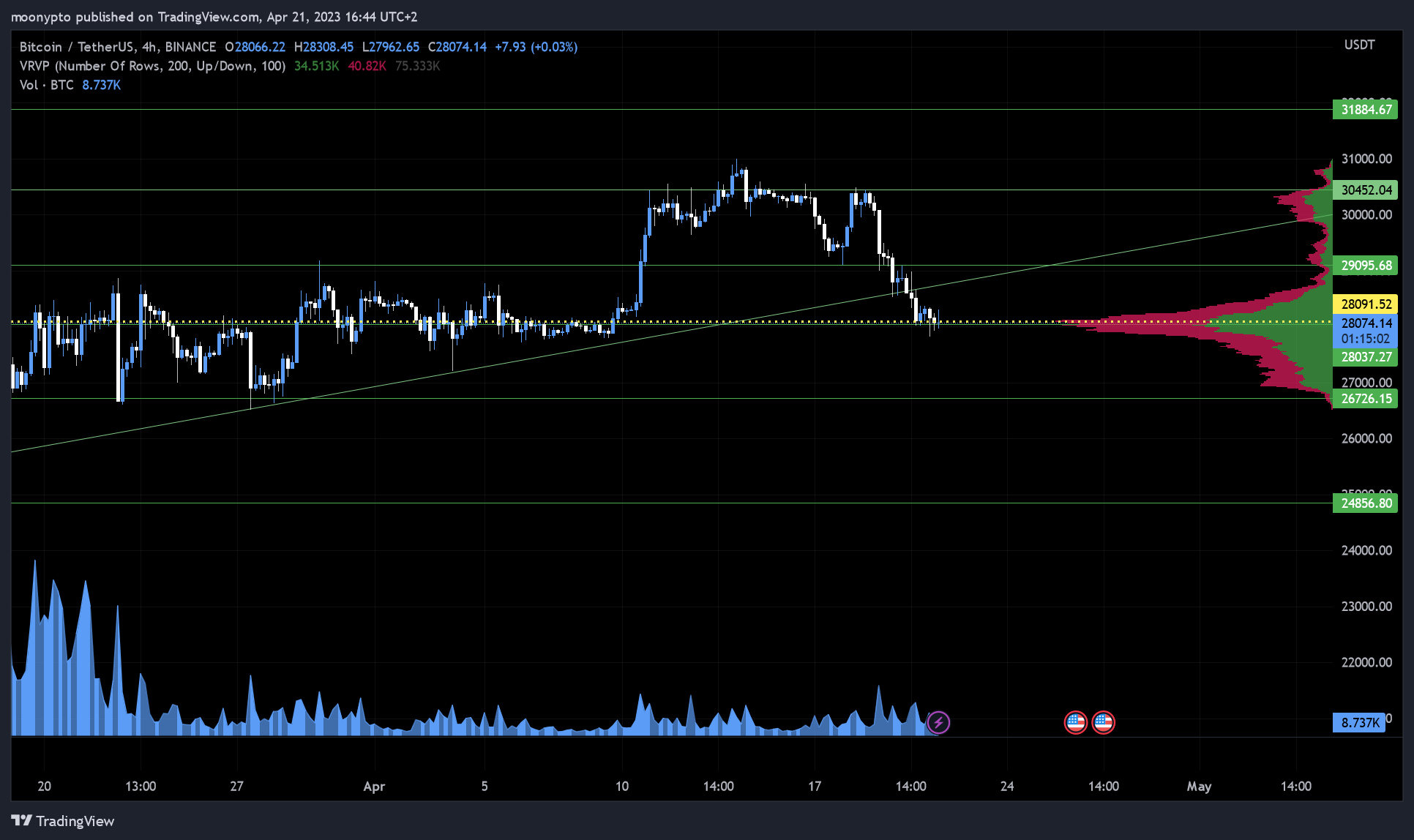This screenshot has width=1414, height=840.
Task: Click the USDT currency label on the price axis
Action: (x=1359, y=45)
